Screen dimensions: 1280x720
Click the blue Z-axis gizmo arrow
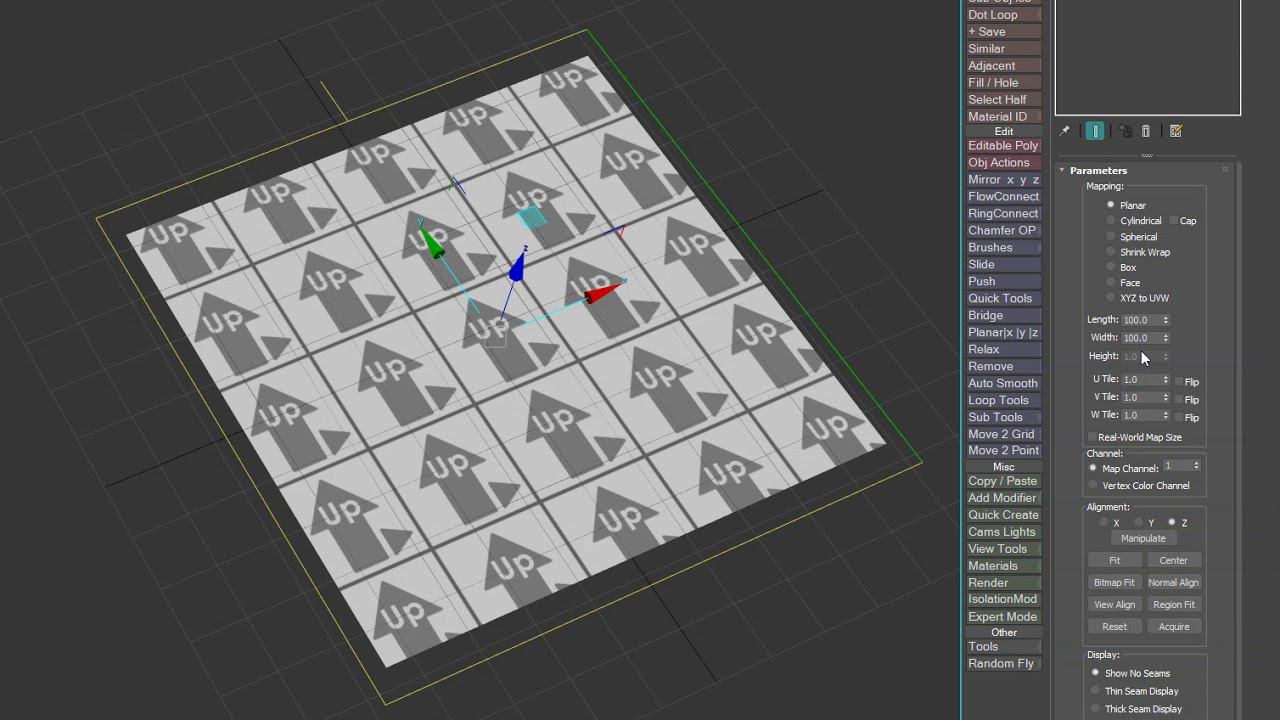(518, 266)
